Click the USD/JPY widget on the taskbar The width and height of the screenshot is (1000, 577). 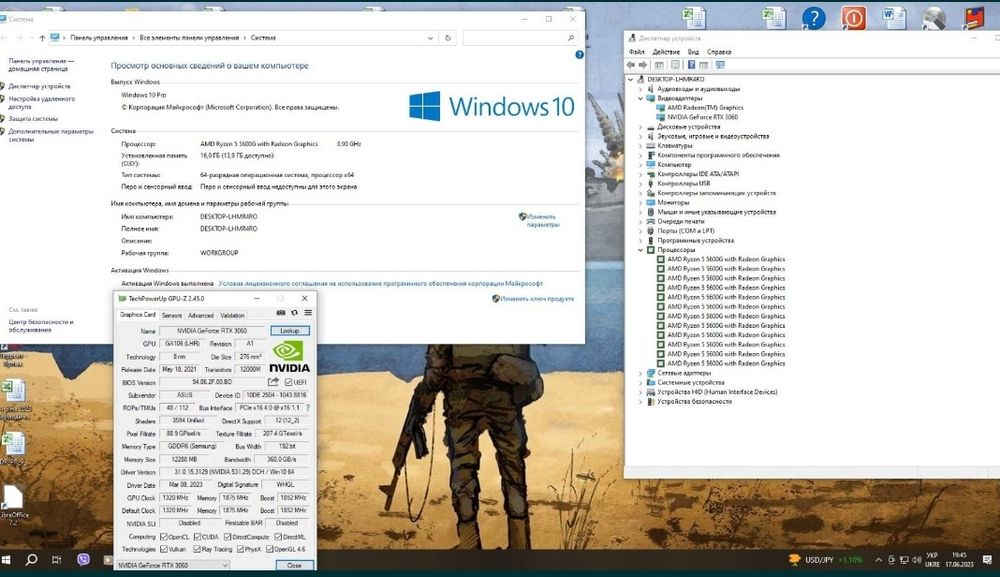[x=827, y=560]
